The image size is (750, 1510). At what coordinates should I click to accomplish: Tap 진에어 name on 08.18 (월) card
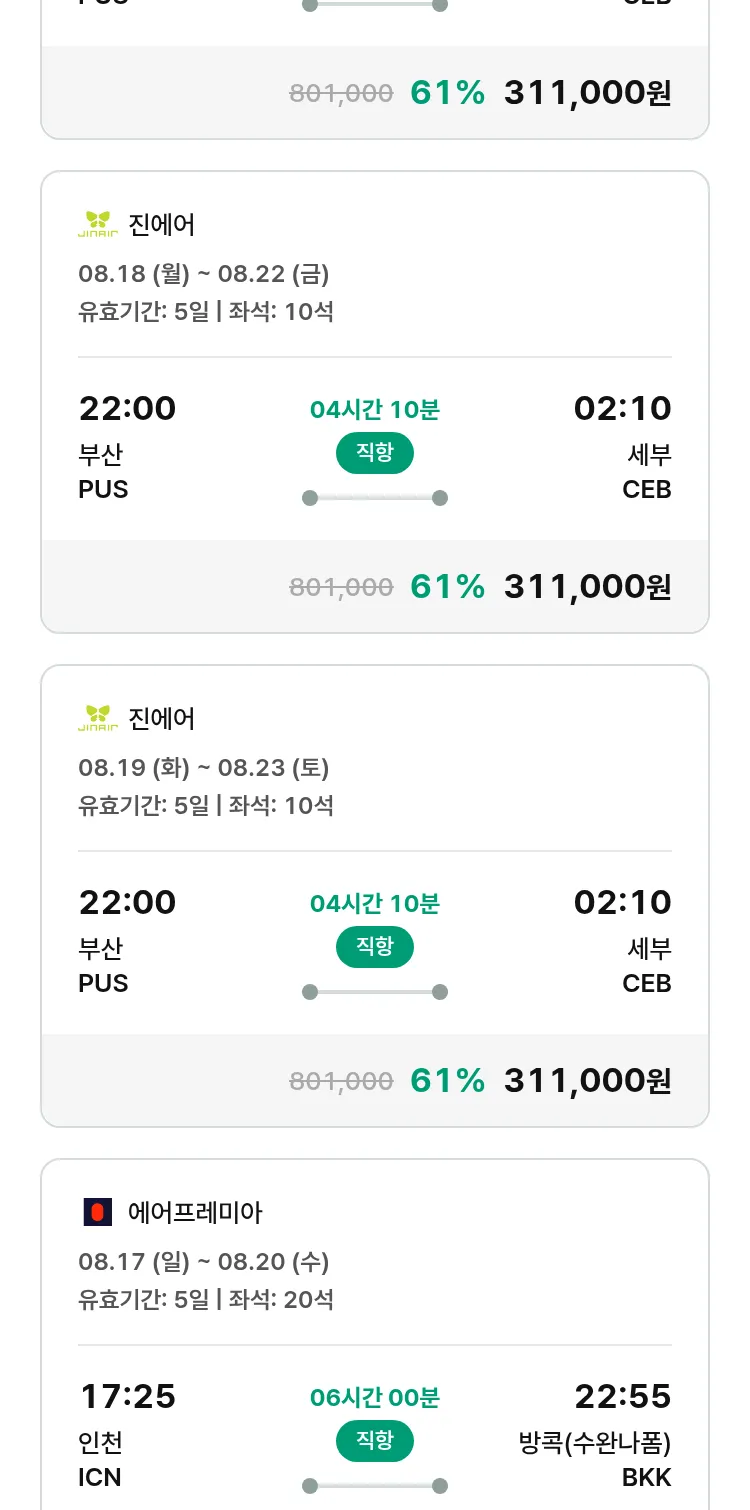[x=162, y=225]
